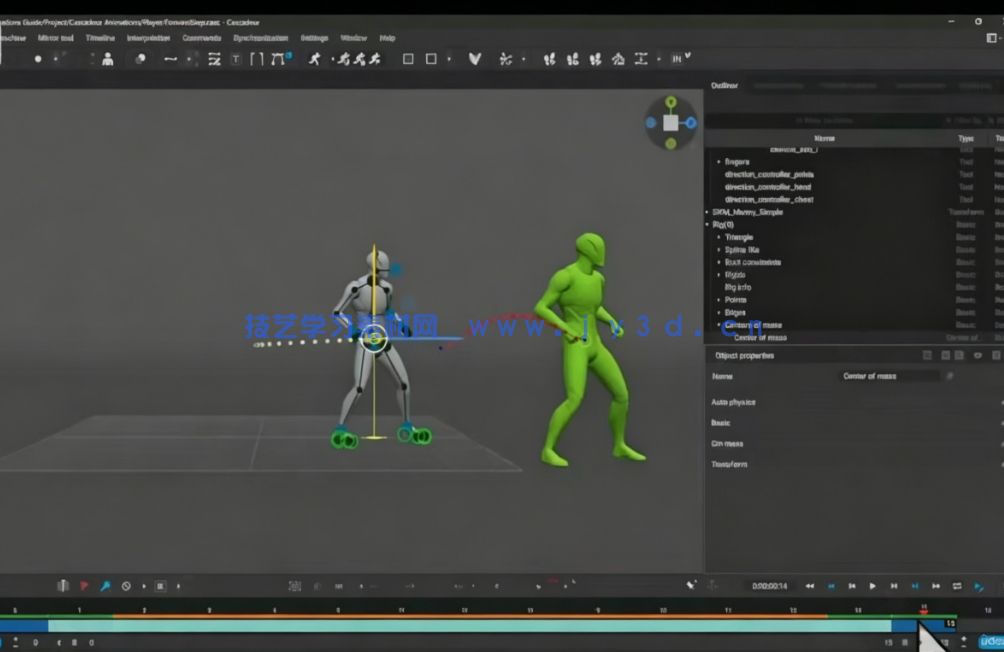Toggle the loop playback button
The height and width of the screenshot is (652, 1004).
click(957, 586)
